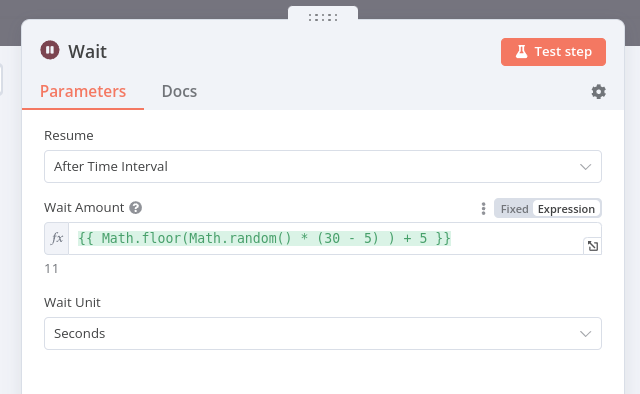Viewport: 640px width, 394px height.
Task: Switch Wait Amount to Fixed mode
Action: point(514,209)
